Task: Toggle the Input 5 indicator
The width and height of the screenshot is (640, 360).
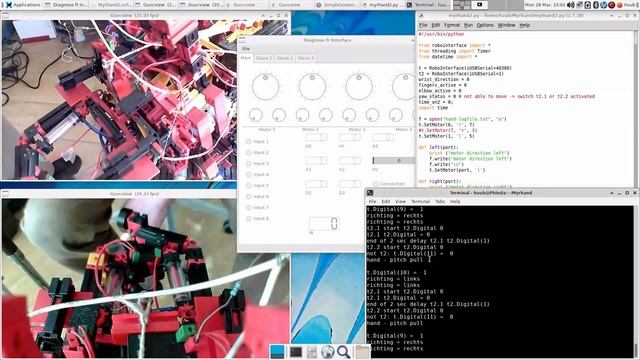Action: pyautogui.click(x=249, y=186)
